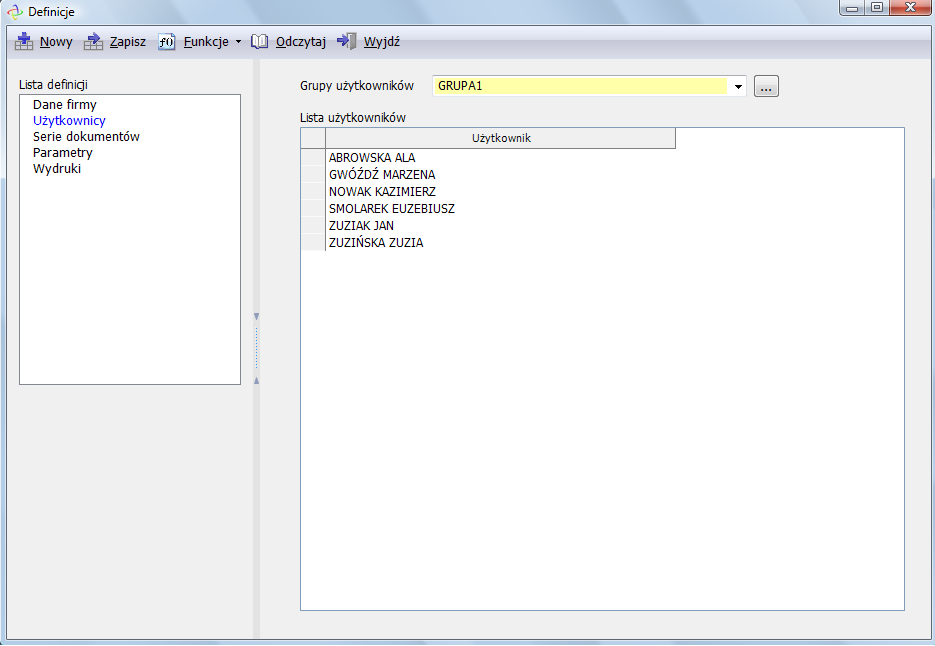Select Serie dokumentów in definitions list
935x646 pixels.
tap(86, 137)
